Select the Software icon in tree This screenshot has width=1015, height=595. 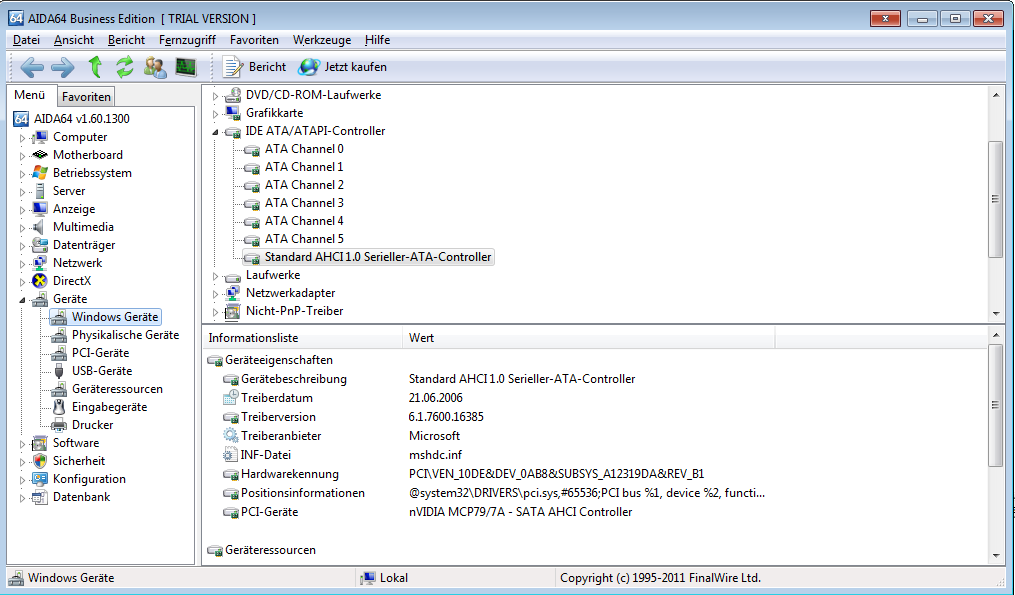pyautogui.click(x=40, y=443)
